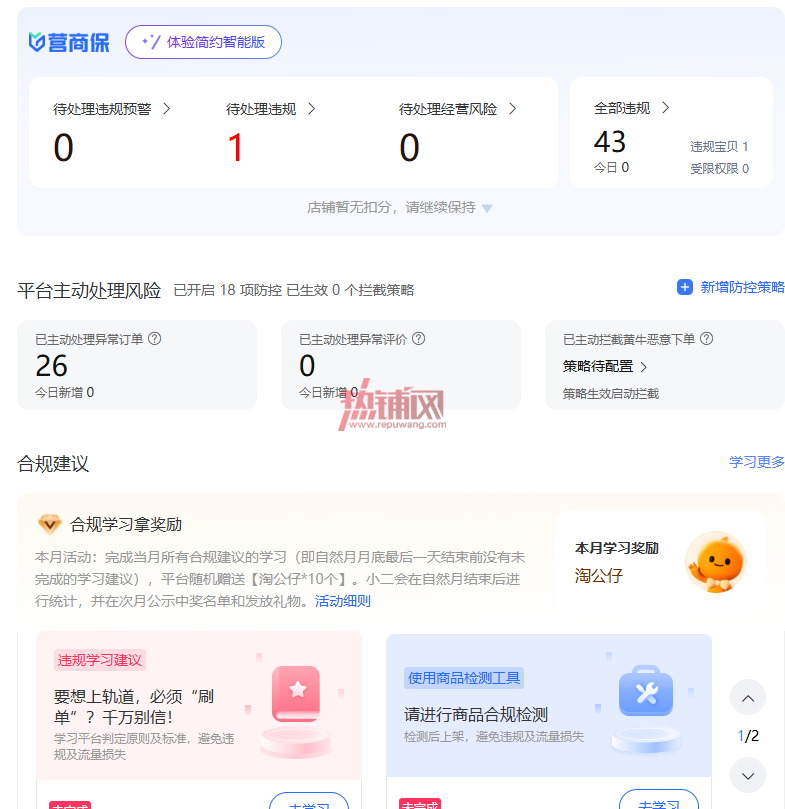Click the help icon beside 已主动处理异常订单
The height and width of the screenshot is (809, 785).
coord(154,338)
